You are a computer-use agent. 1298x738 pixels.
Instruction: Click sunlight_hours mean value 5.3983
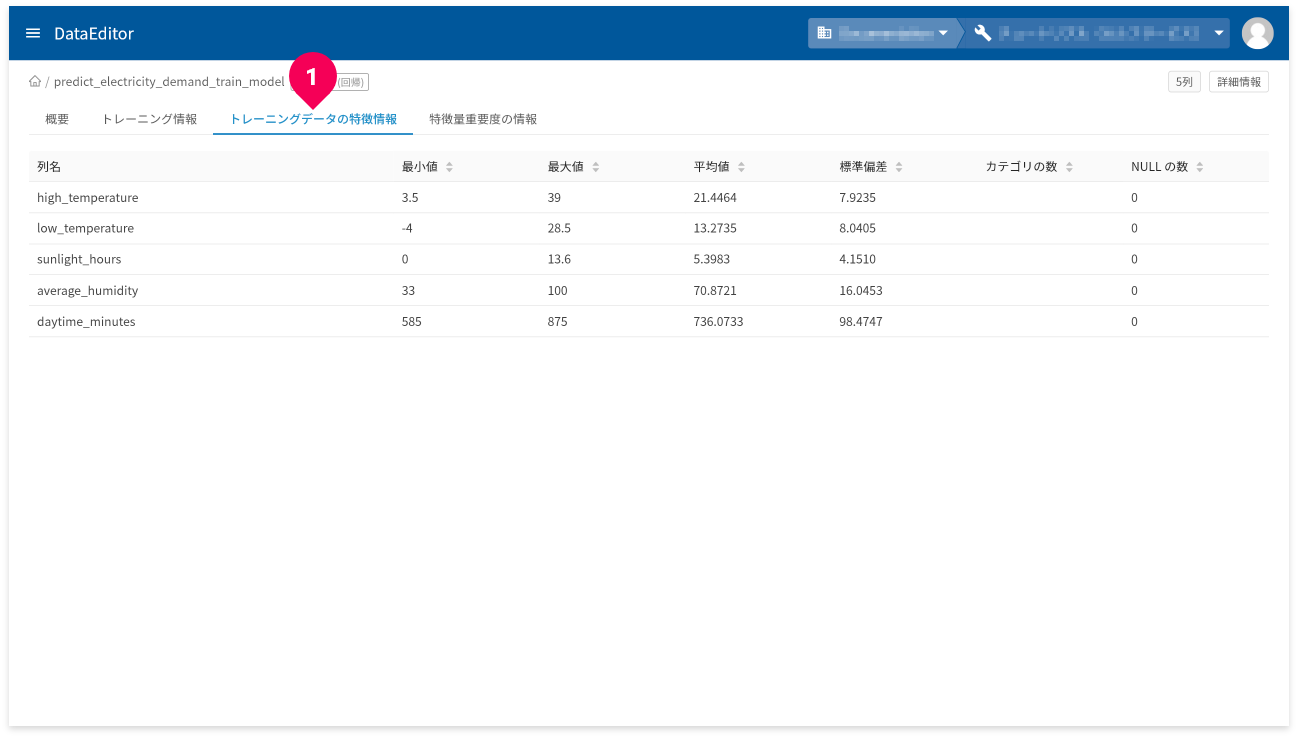(712, 260)
